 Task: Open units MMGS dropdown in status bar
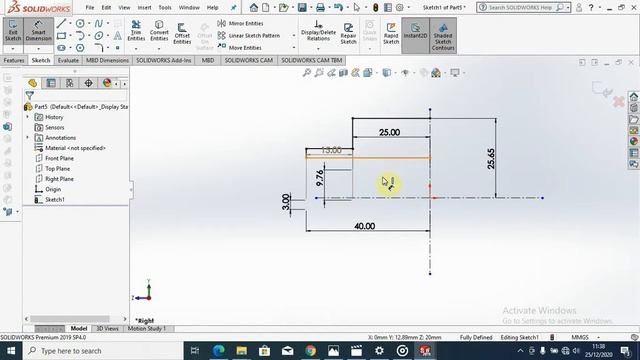pos(599,338)
